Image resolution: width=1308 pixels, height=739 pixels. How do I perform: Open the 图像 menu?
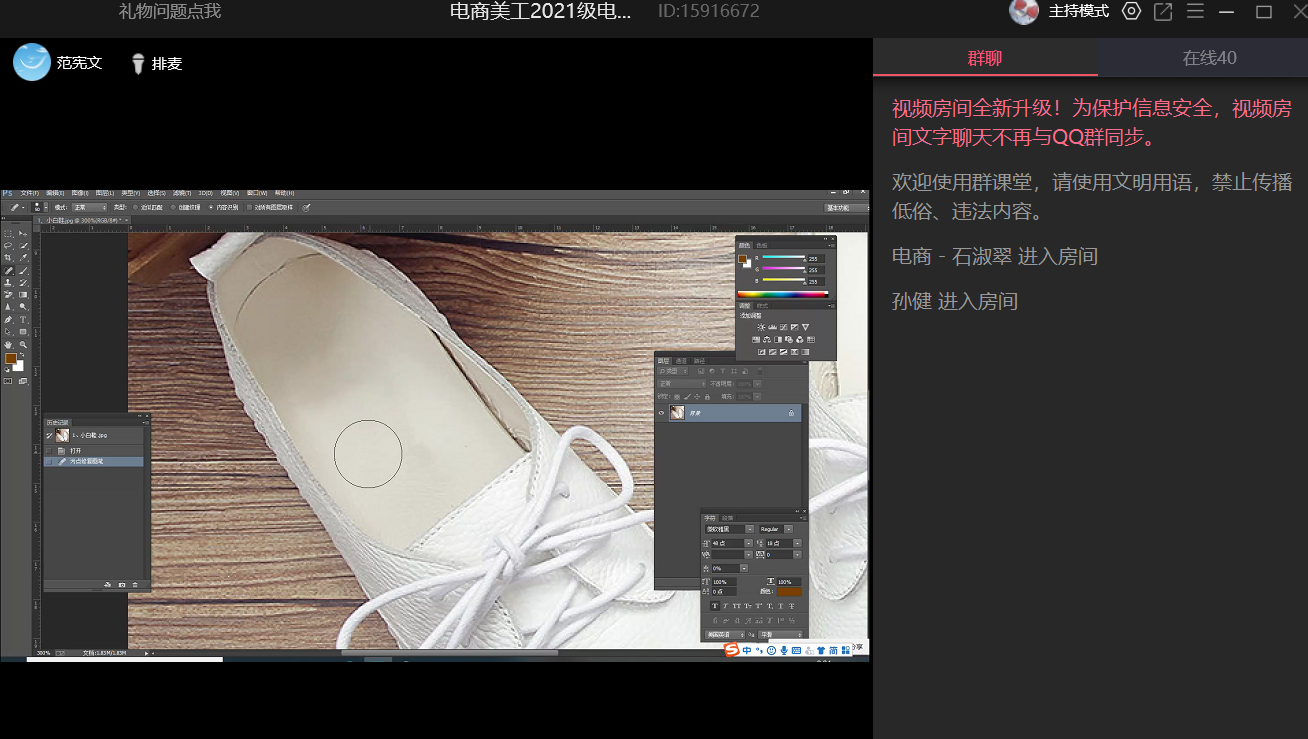click(79, 193)
